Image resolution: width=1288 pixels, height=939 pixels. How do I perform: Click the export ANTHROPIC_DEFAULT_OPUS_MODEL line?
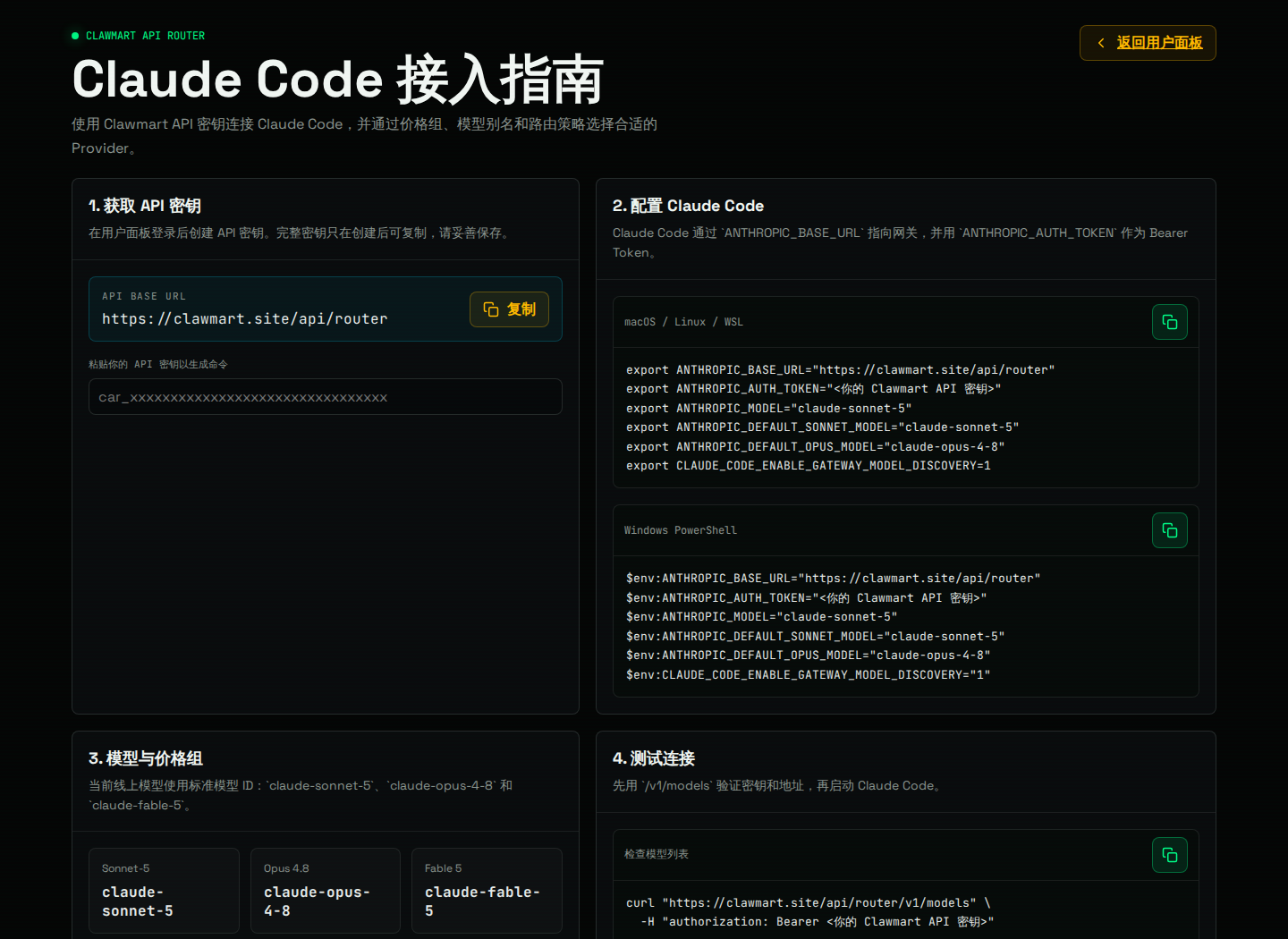pos(816,446)
